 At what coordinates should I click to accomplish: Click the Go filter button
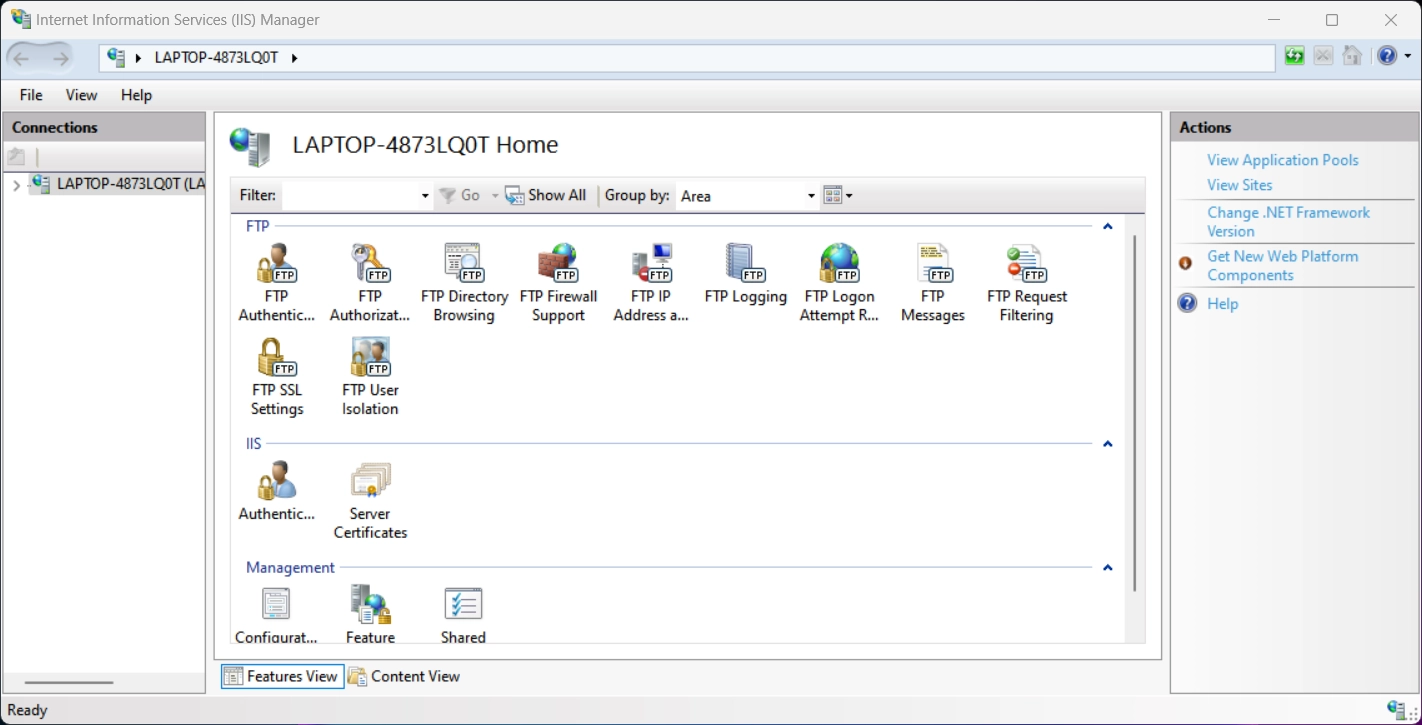(461, 195)
